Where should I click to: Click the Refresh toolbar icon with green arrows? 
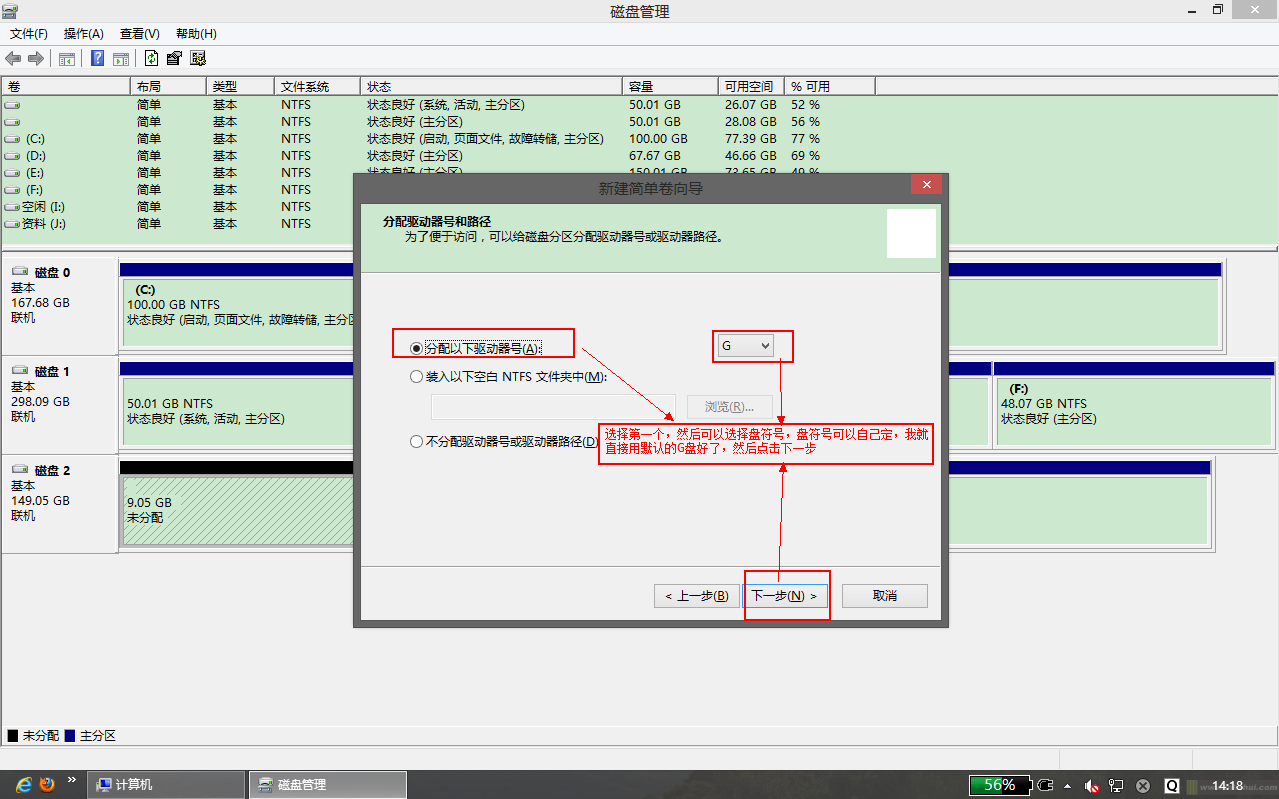tap(151, 59)
